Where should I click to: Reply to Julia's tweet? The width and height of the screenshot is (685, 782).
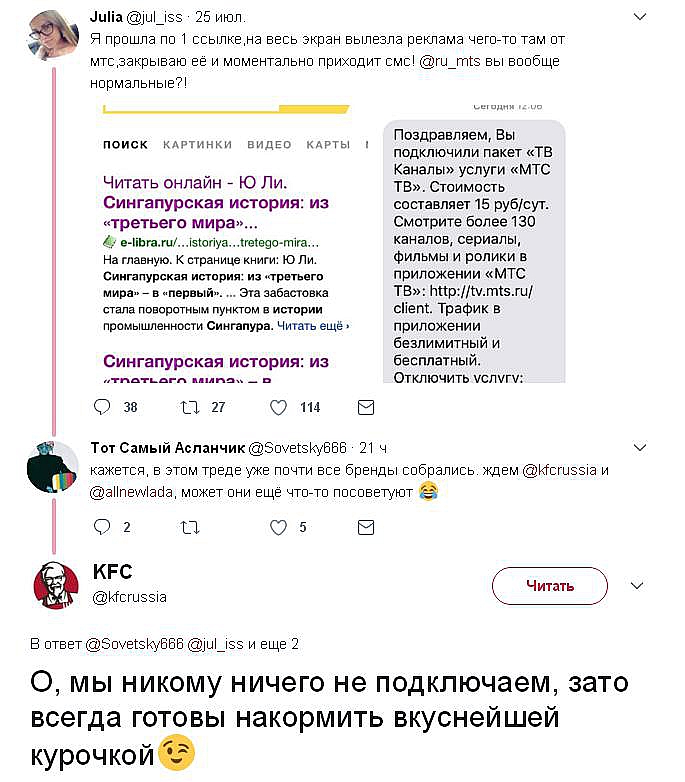103,407
